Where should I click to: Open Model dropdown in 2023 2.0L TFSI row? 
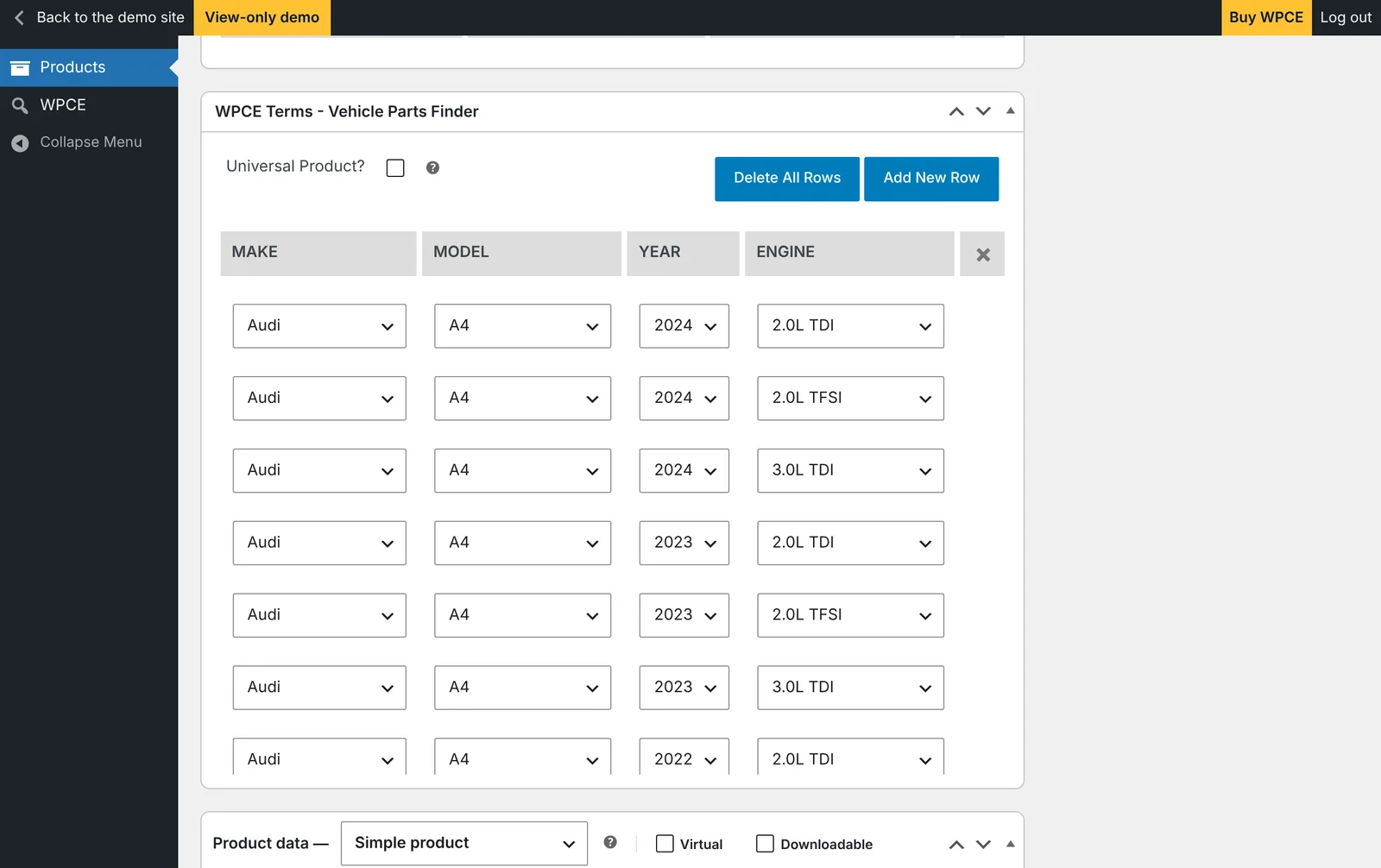click(x=522, y=616)
